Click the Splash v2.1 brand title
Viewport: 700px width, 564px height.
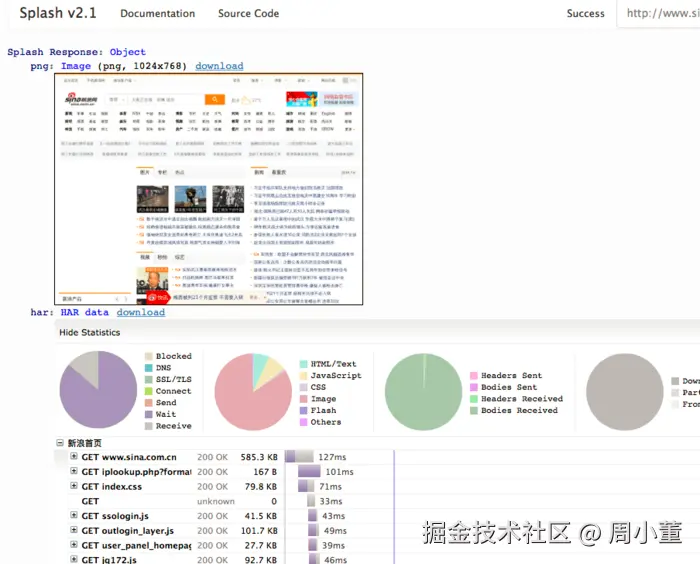(x=58, y=13)
